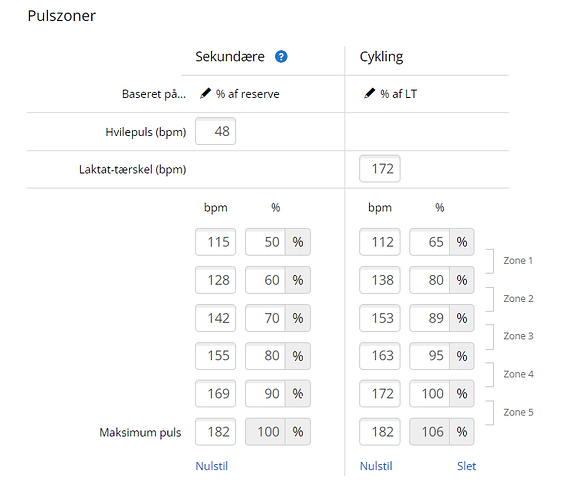579x500 pixels.
Task: Click the pencil icon next to % af LT
Action: pyautogui.click(x=370, y=93)
